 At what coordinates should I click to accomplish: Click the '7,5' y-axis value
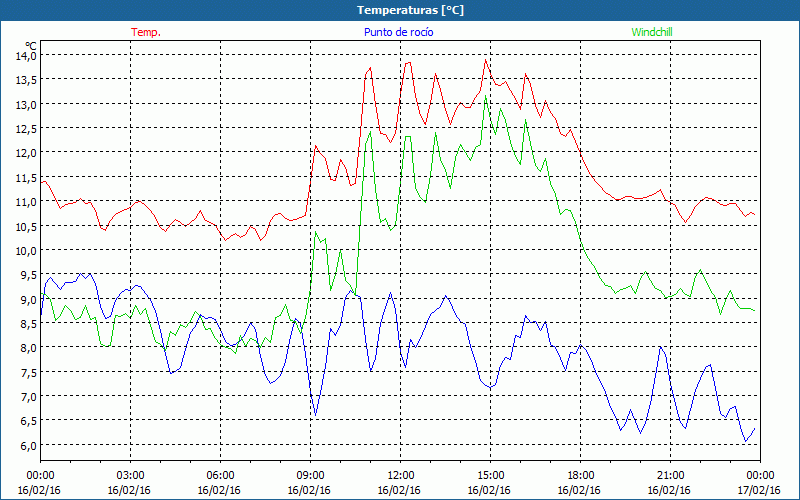tap(29, 372)
